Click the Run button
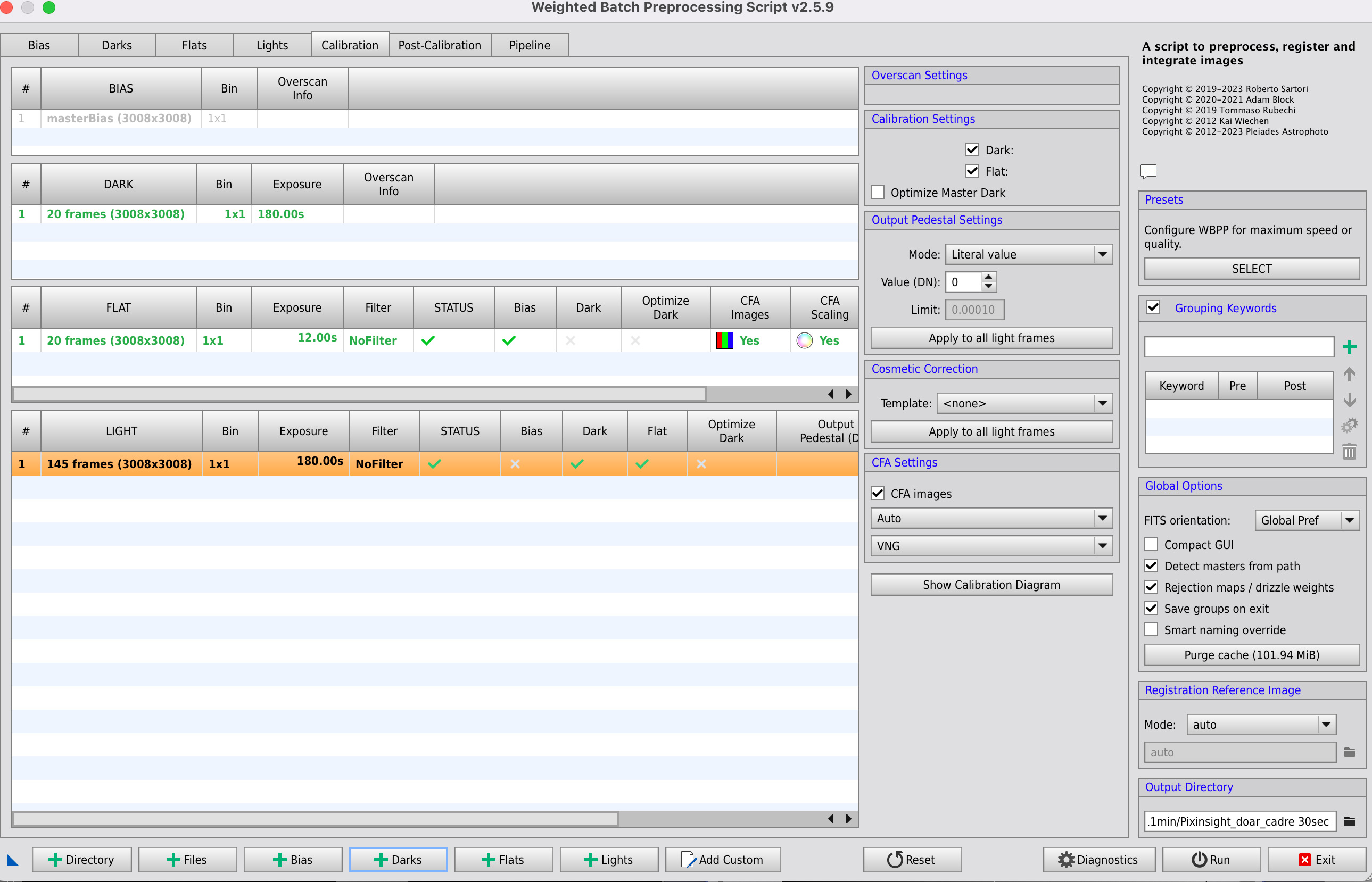This screenshot has height=882, width=1372. 1212,860
